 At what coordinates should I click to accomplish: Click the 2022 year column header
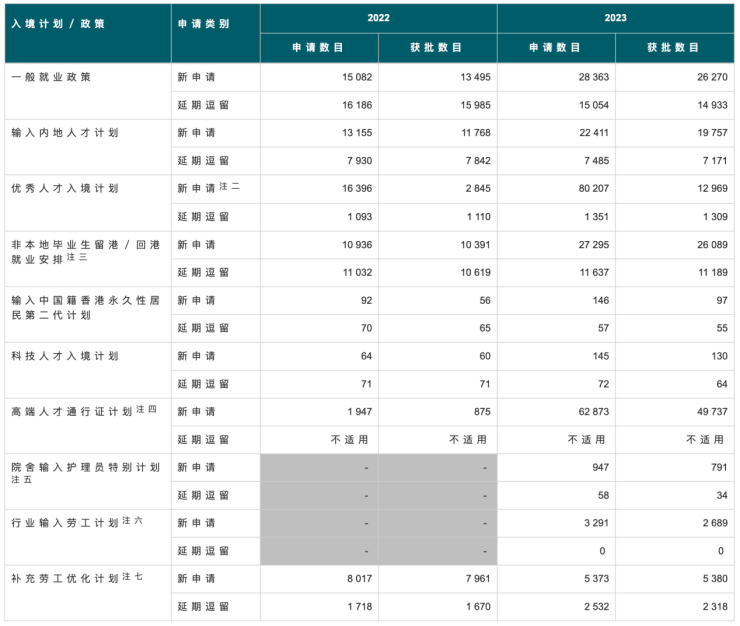point(378,18)
